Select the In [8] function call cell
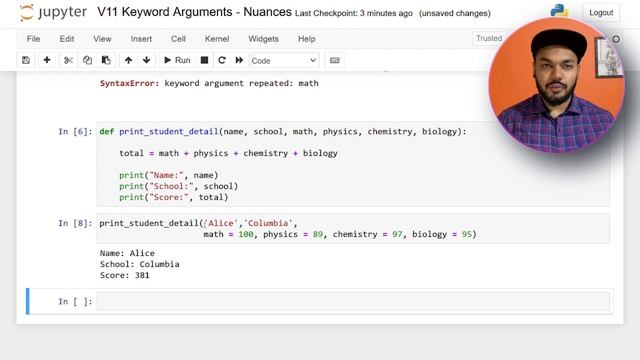Screen dimensions: 640x360 click(353, 229)
